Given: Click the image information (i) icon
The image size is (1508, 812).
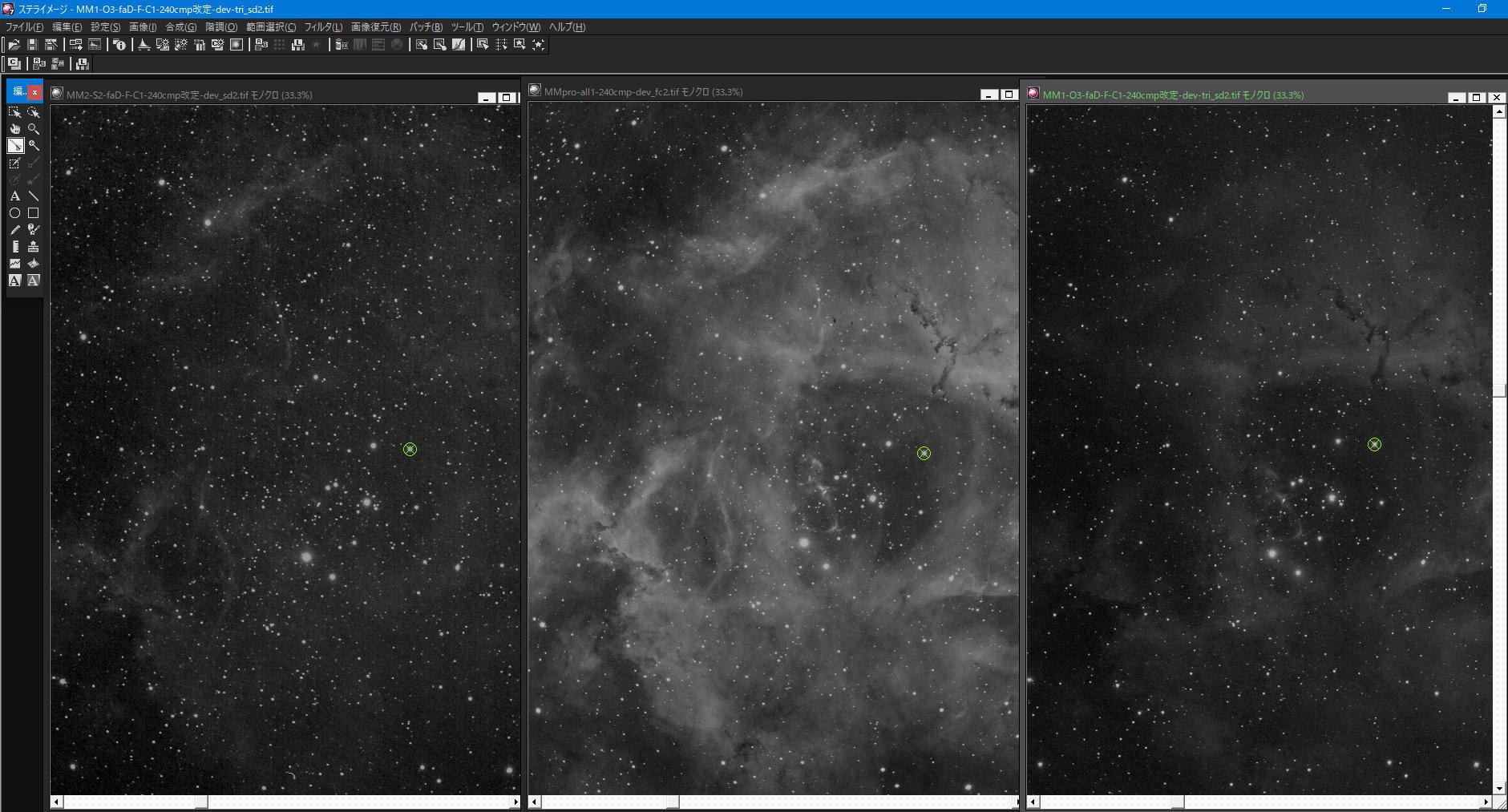Looking at the screenshot, I should pyautogui.click(x=119, y=45).
